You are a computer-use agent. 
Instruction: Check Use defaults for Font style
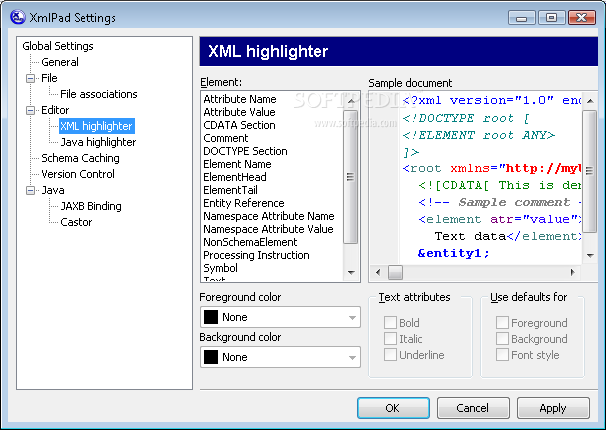[x=502, y=355]
